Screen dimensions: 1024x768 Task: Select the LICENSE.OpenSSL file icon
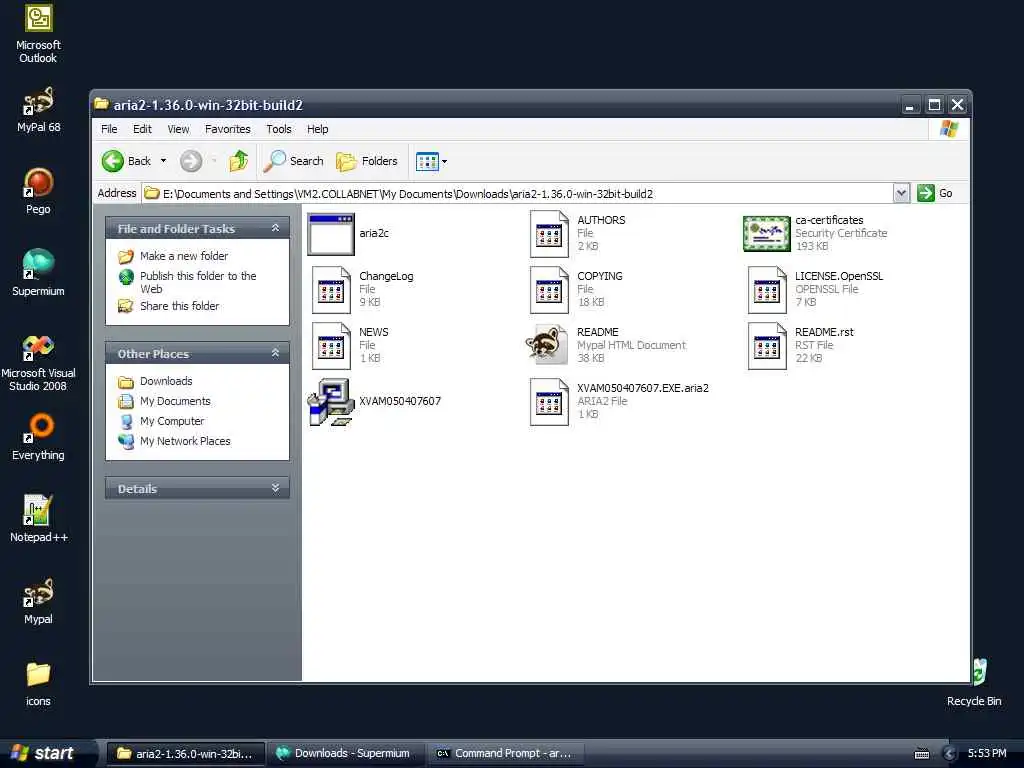coord(767,289)
